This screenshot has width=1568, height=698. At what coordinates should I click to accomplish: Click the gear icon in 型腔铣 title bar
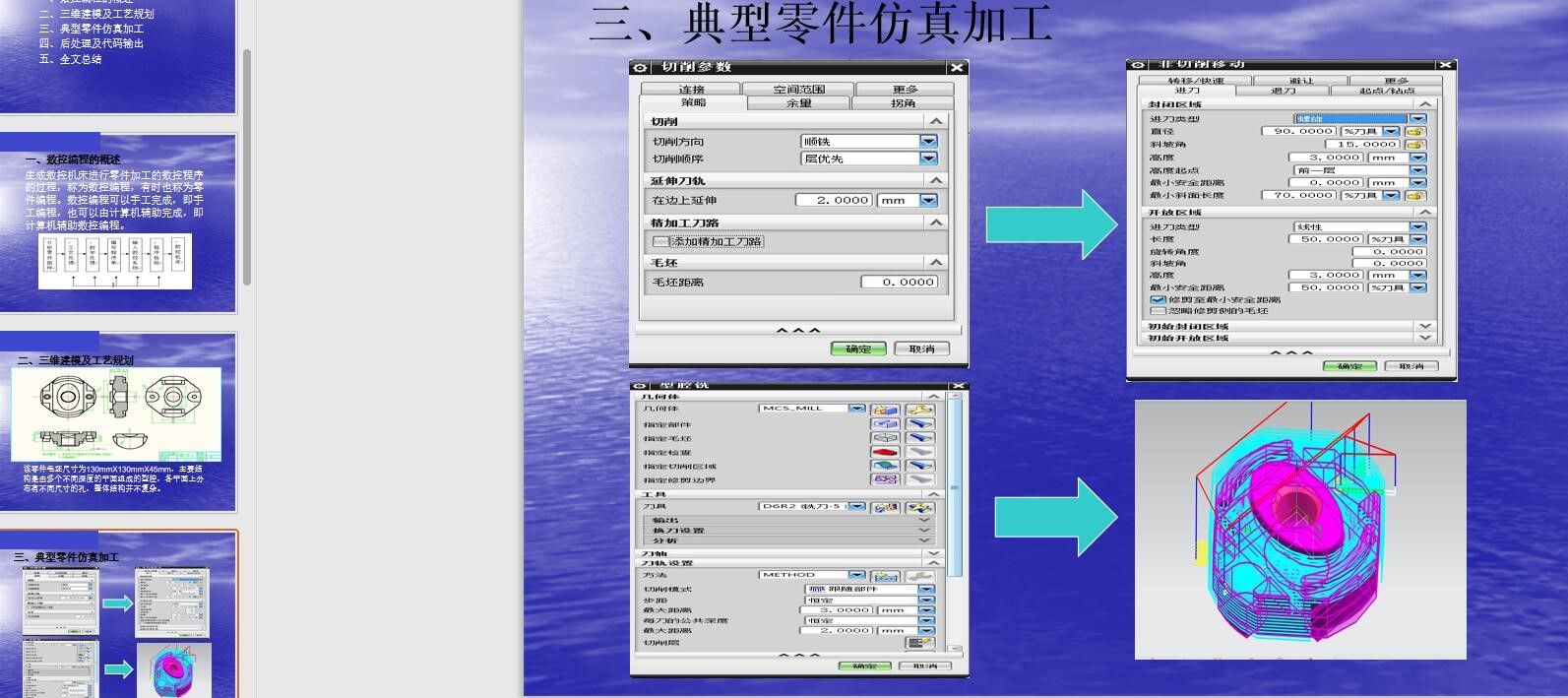(x=641, y=385)
